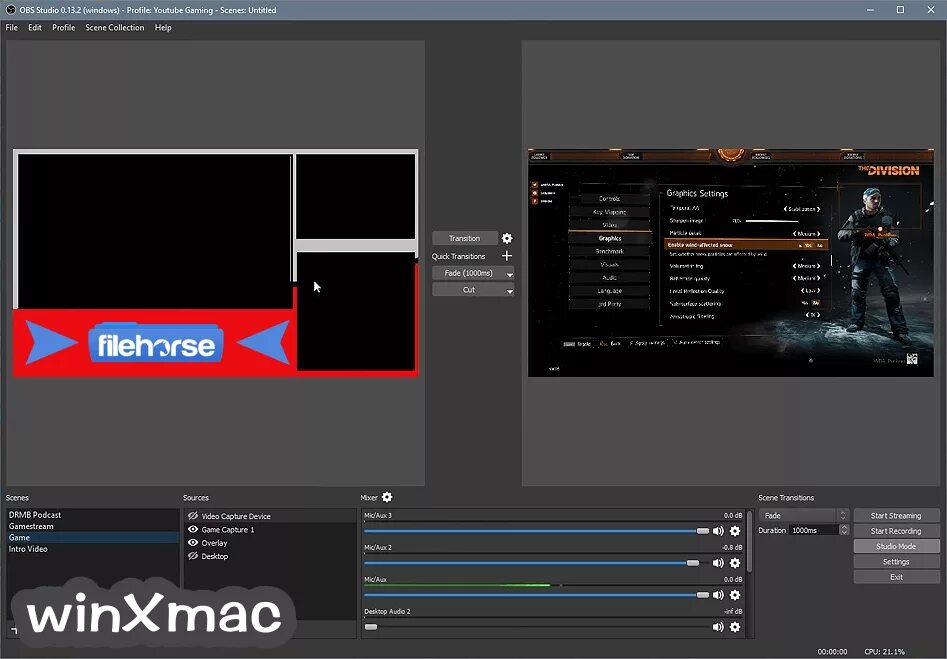Screen dimensions: 947x659
Task: Open the Profile menu
Action: 63,27
